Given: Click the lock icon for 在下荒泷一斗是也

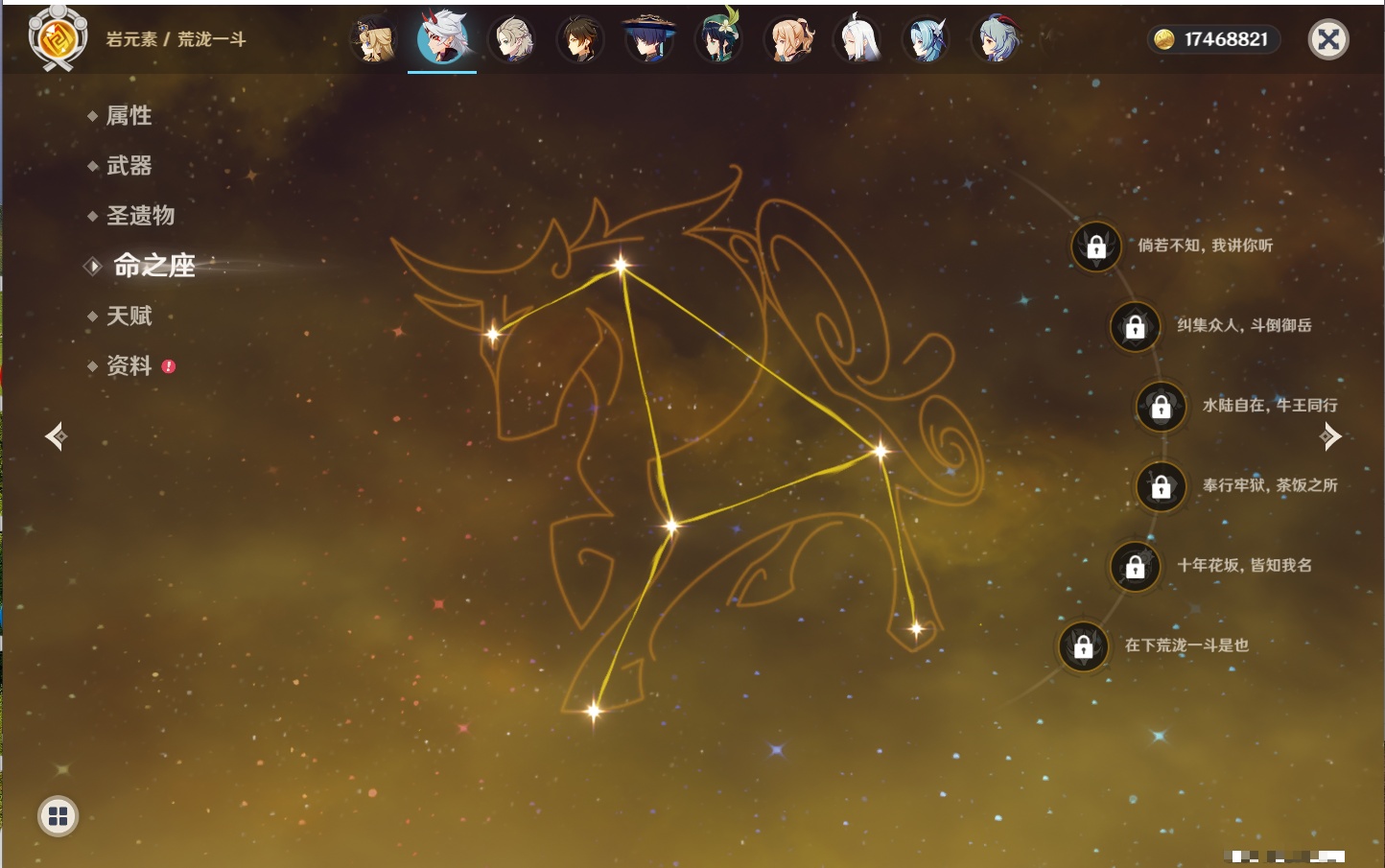Looking at the screenshot, I should coord(1083,646).
